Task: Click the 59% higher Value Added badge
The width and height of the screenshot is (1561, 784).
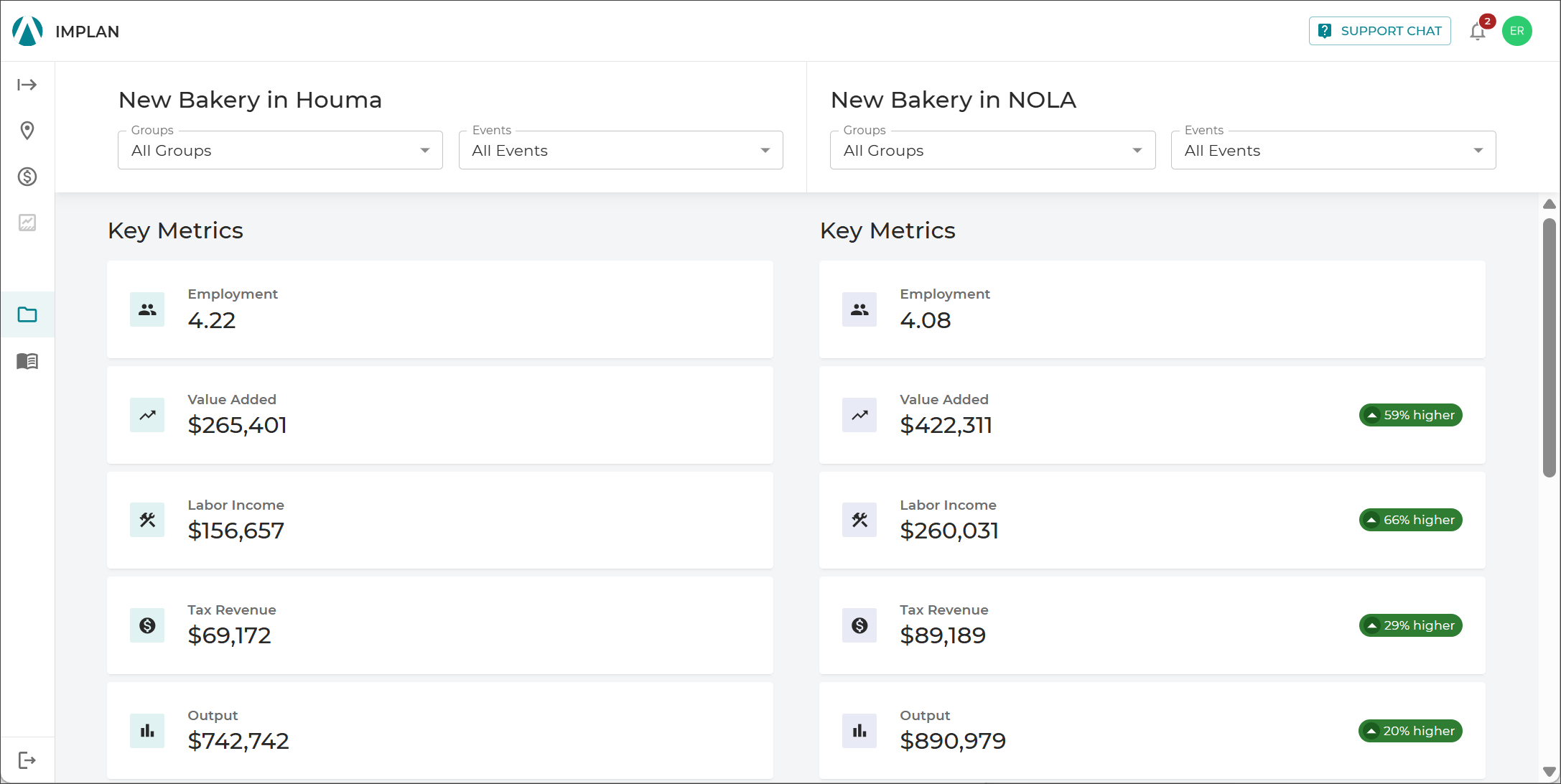Action: click(x=1411, y=415)
